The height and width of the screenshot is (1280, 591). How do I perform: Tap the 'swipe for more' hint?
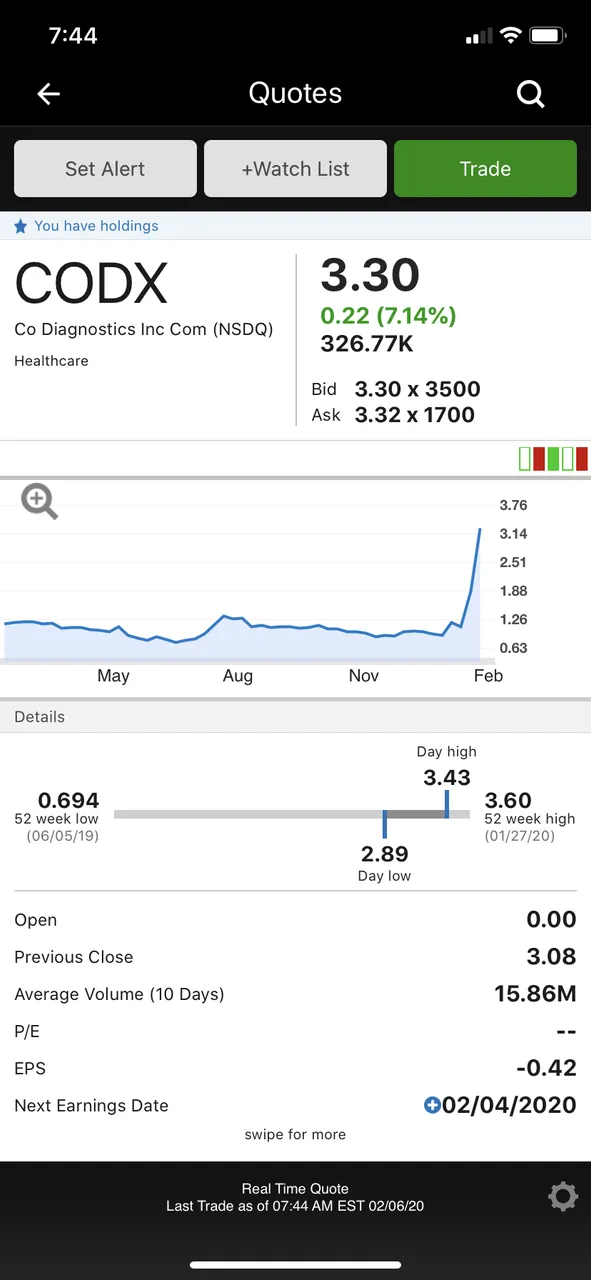(x=295, y=1134)
